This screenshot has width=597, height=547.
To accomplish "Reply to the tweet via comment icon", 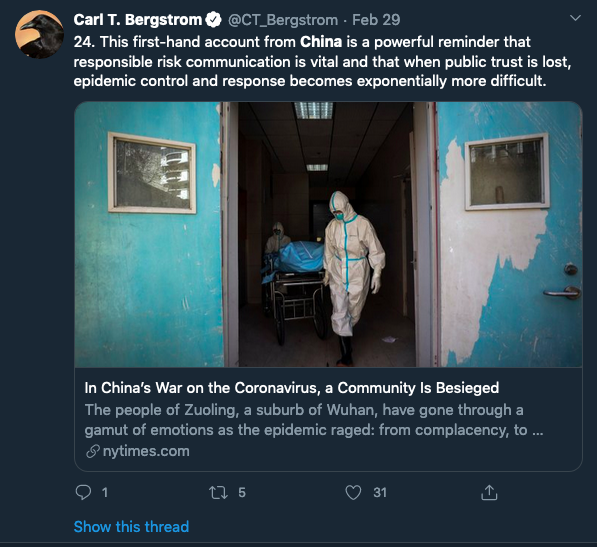I will pos(83,492).
